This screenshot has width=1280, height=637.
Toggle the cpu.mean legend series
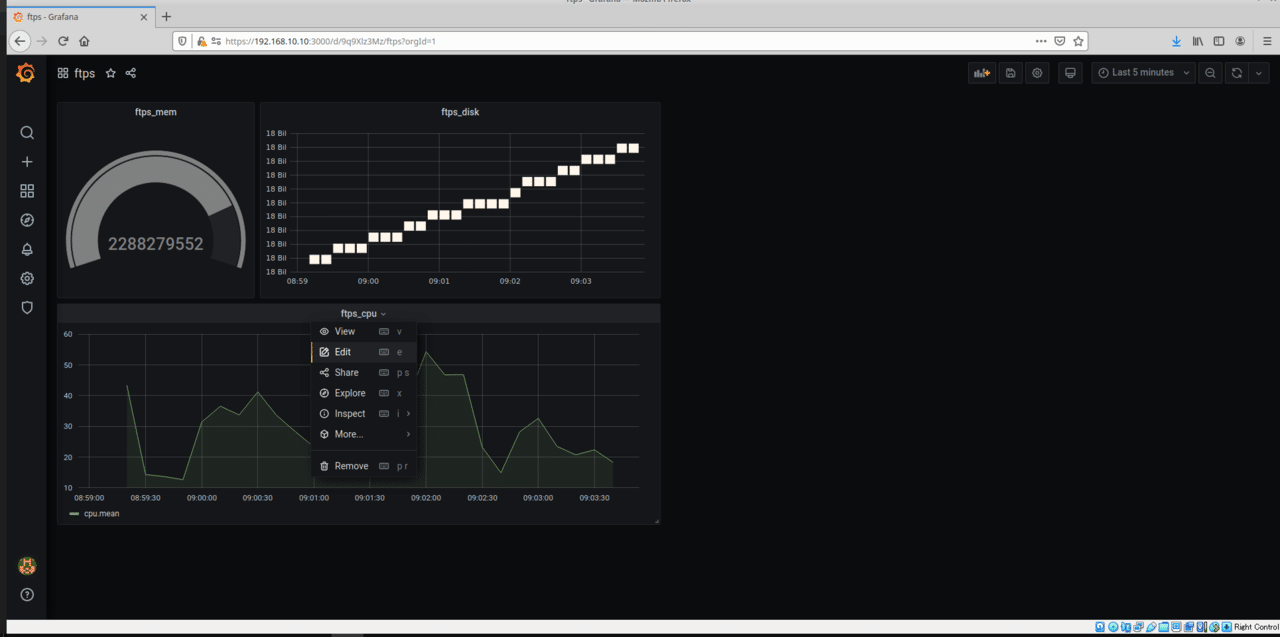tap(101, 514)
